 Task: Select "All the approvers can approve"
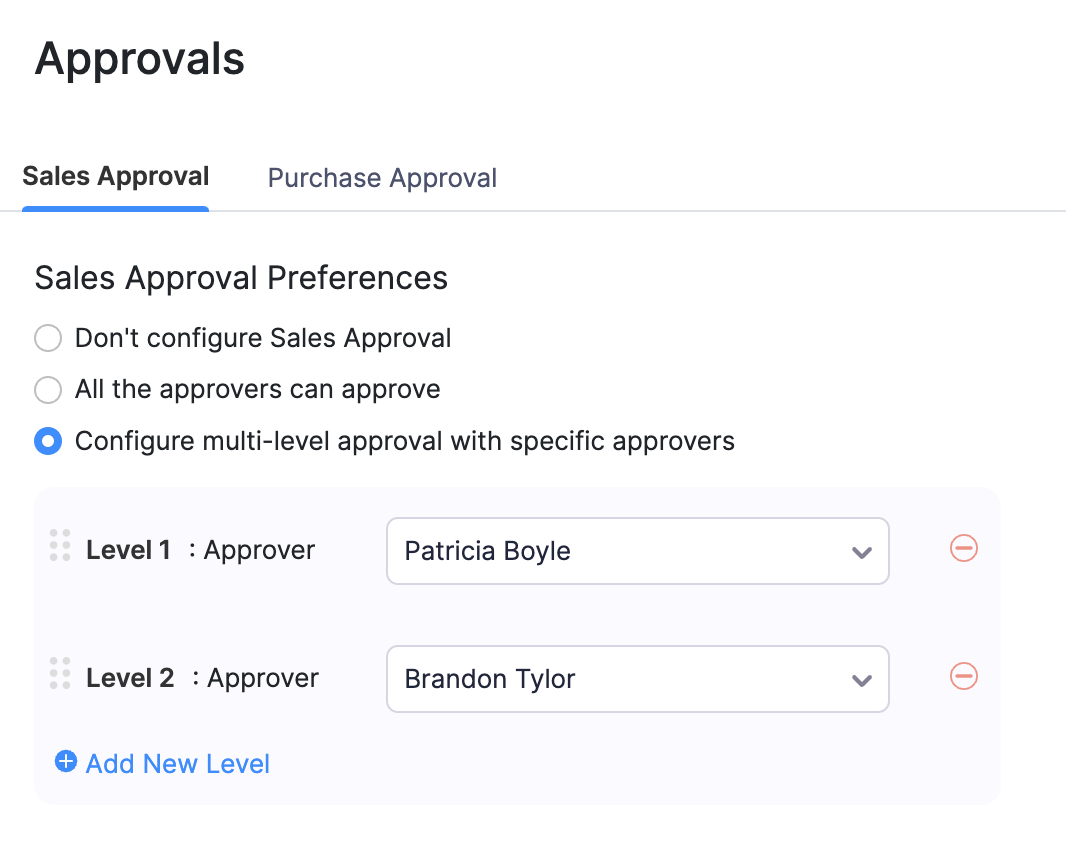(48, 390)
